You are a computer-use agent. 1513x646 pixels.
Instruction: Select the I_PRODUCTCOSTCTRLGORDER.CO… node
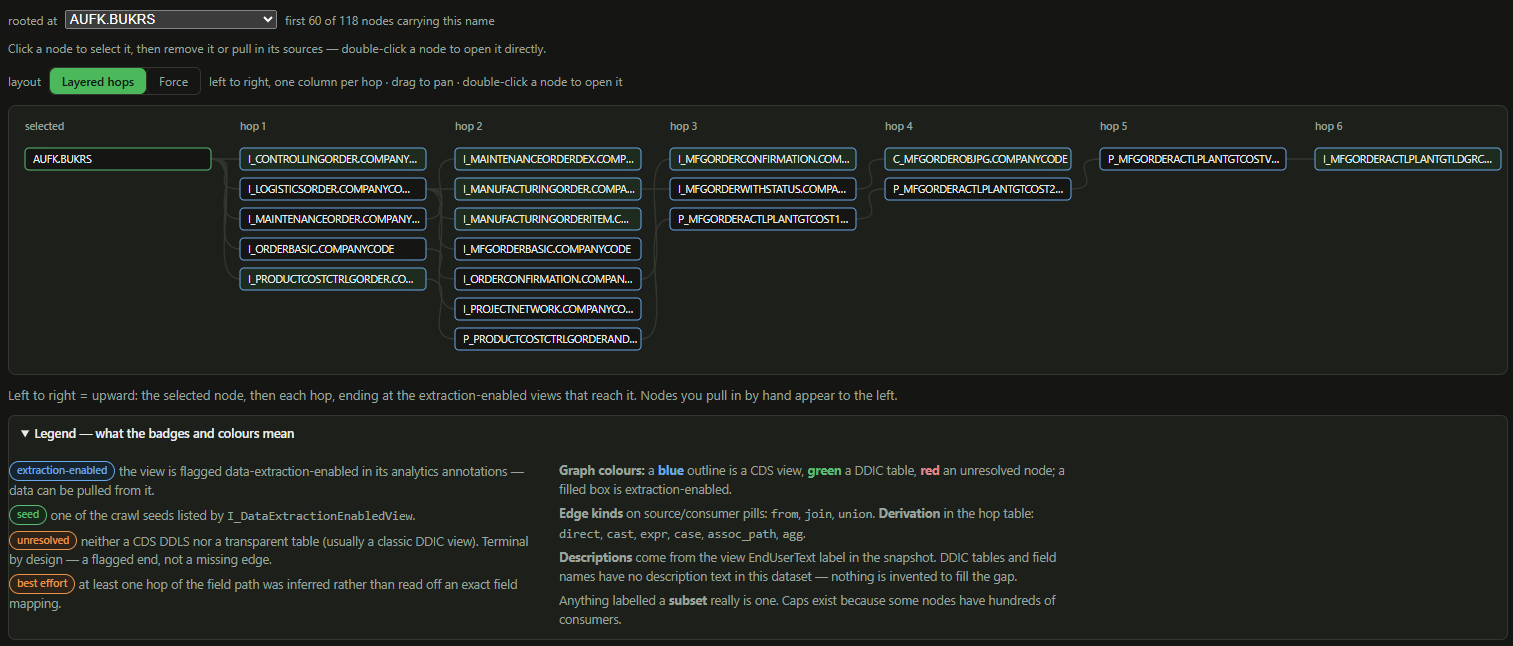(x=333, y=279)
